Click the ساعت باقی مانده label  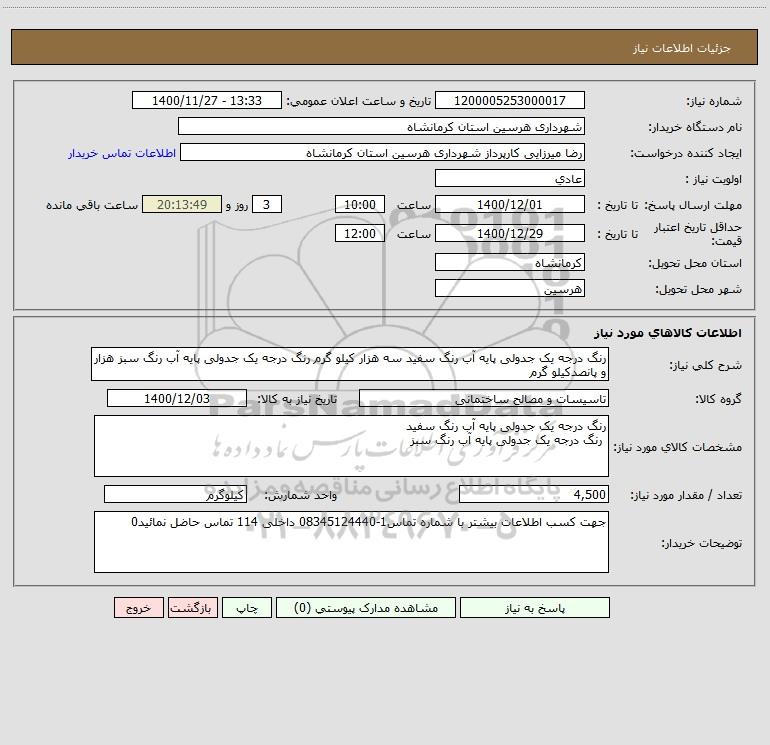[92, 205]
